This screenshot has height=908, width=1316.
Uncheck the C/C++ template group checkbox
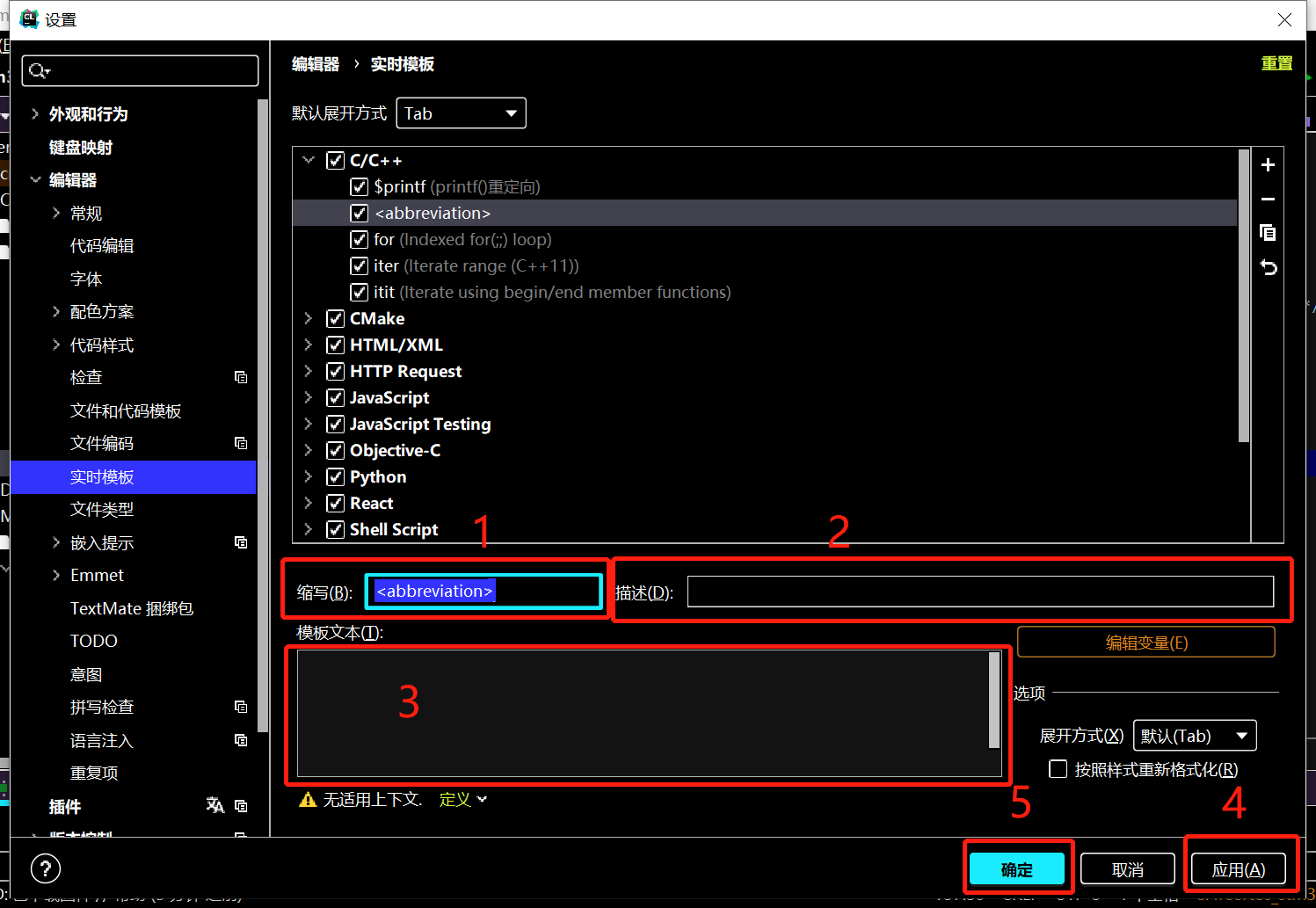tap(335, 160)
